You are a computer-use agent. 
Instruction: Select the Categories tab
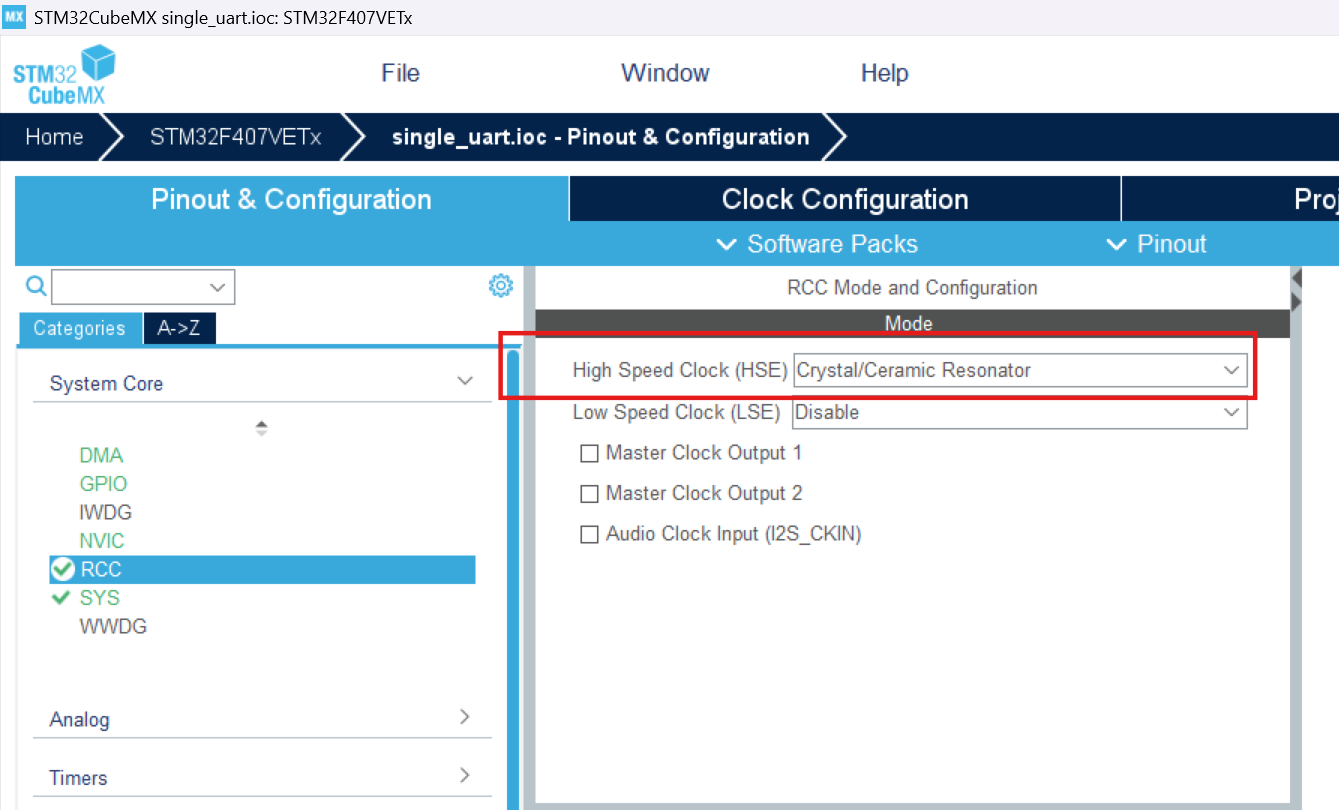tap(80, 329)
